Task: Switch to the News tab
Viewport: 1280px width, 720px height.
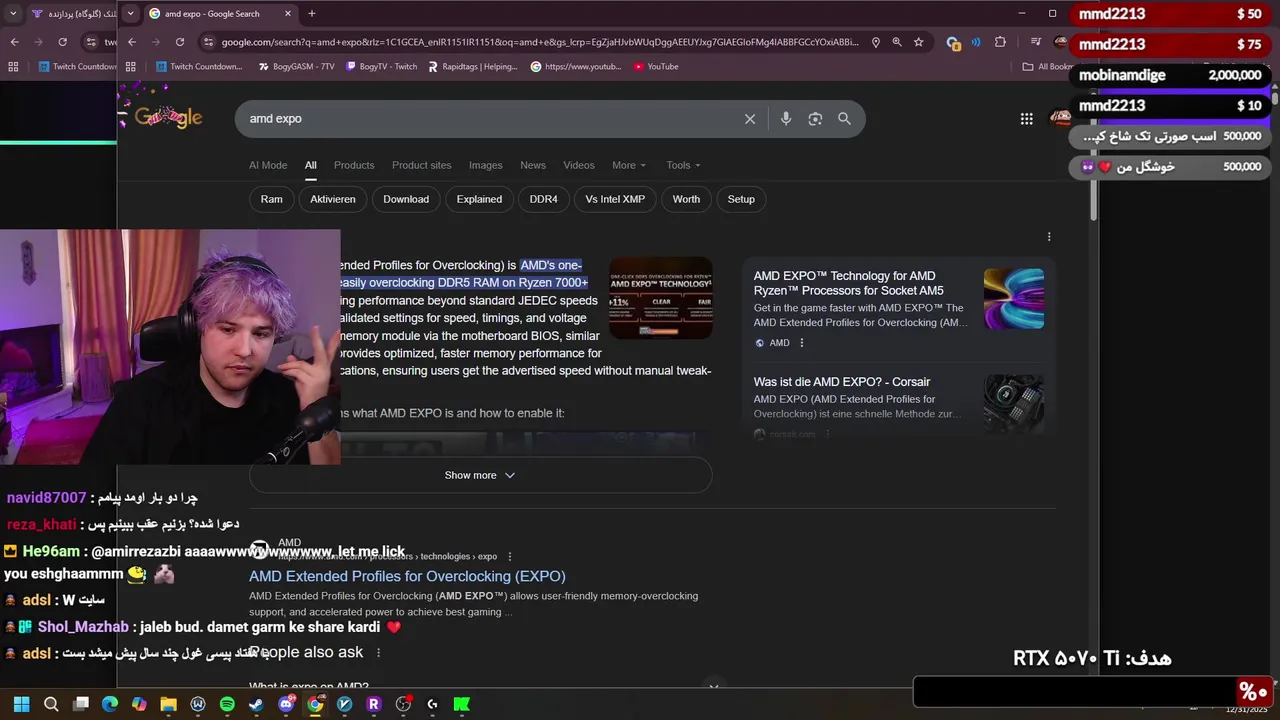Action: 533,165
